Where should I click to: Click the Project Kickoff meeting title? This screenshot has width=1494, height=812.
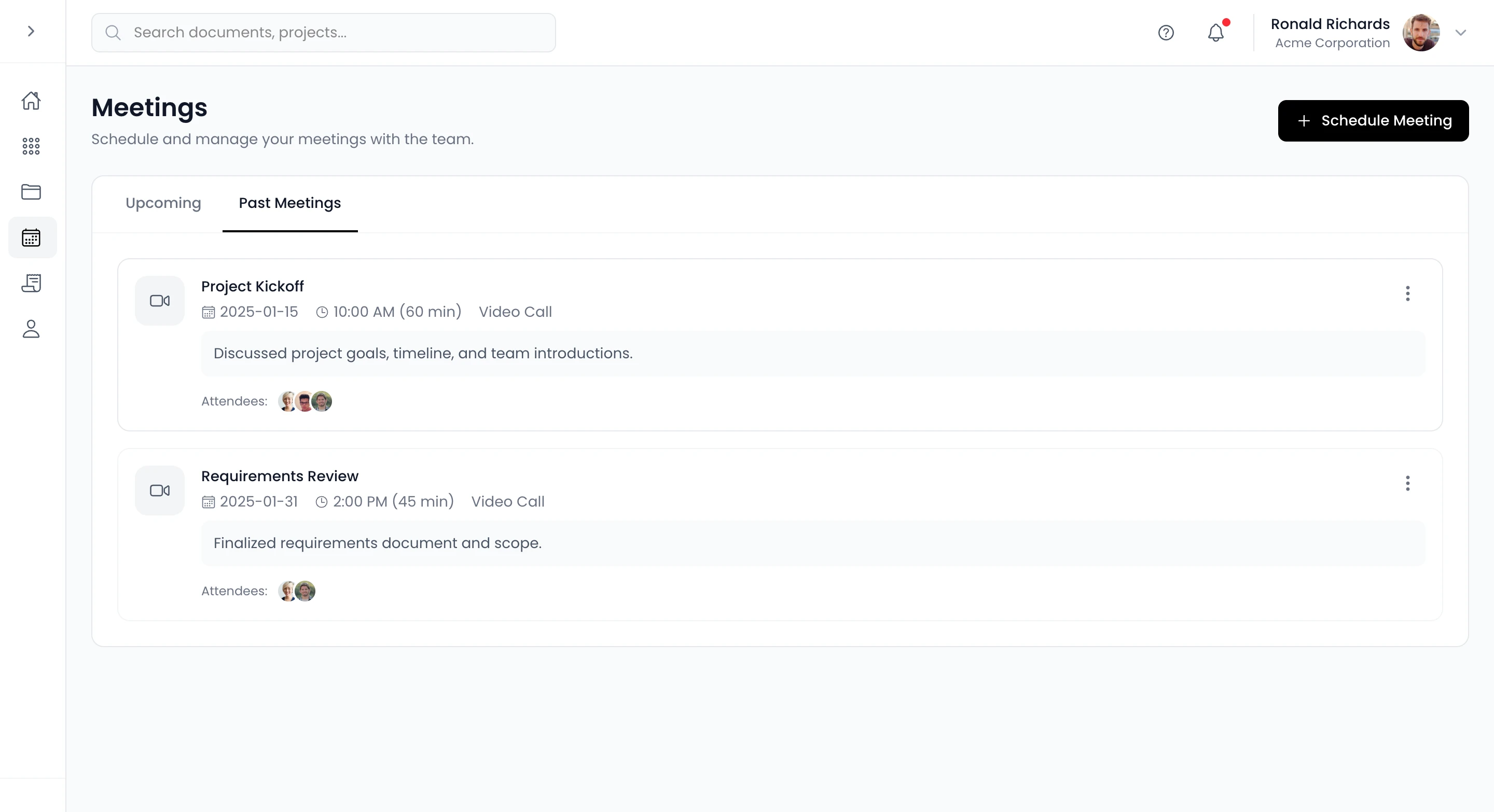pyautogui.click(x=252, y=286)
